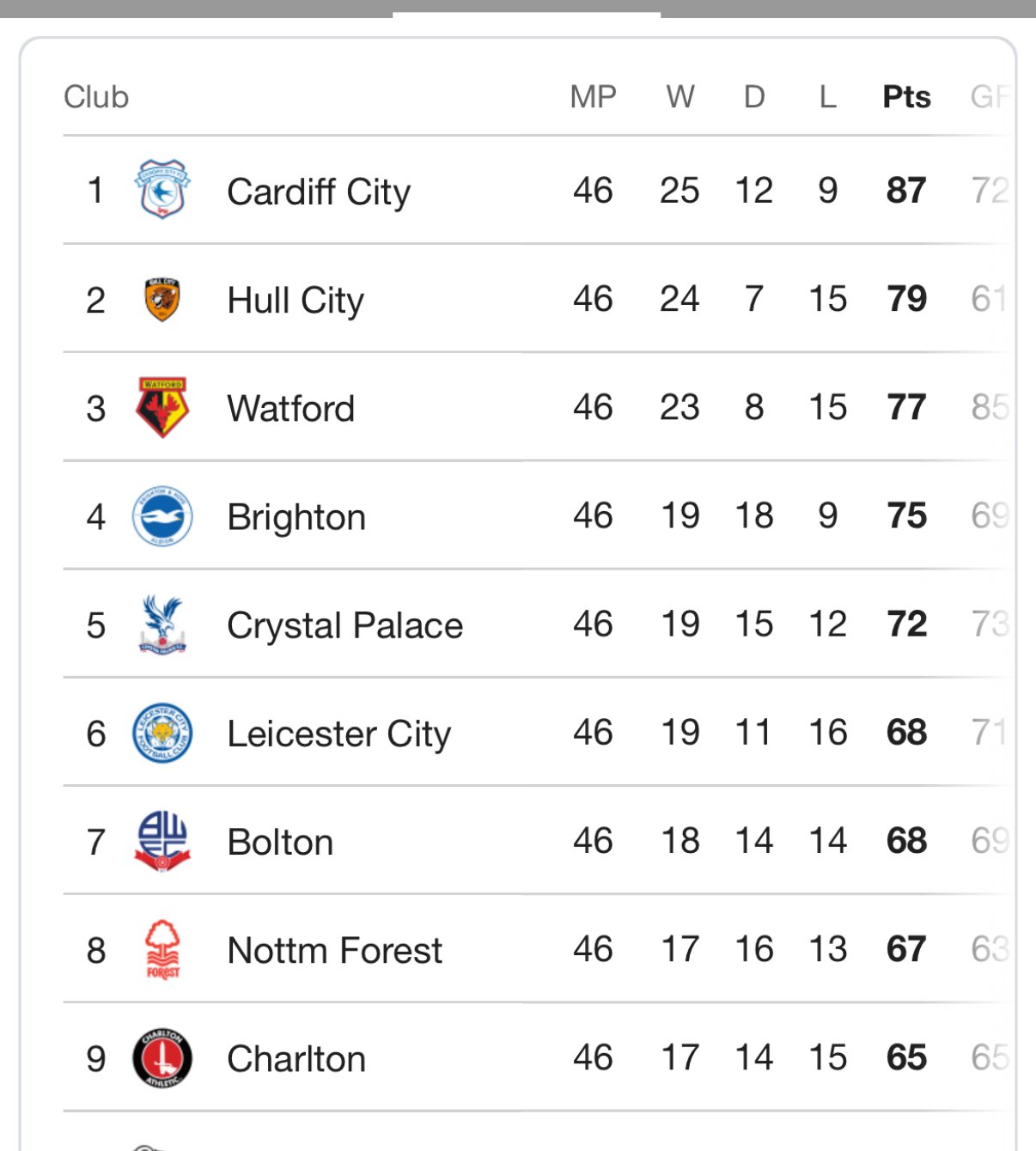Click the Pts column header
1036x1151 pixels.
coord(906,97)
